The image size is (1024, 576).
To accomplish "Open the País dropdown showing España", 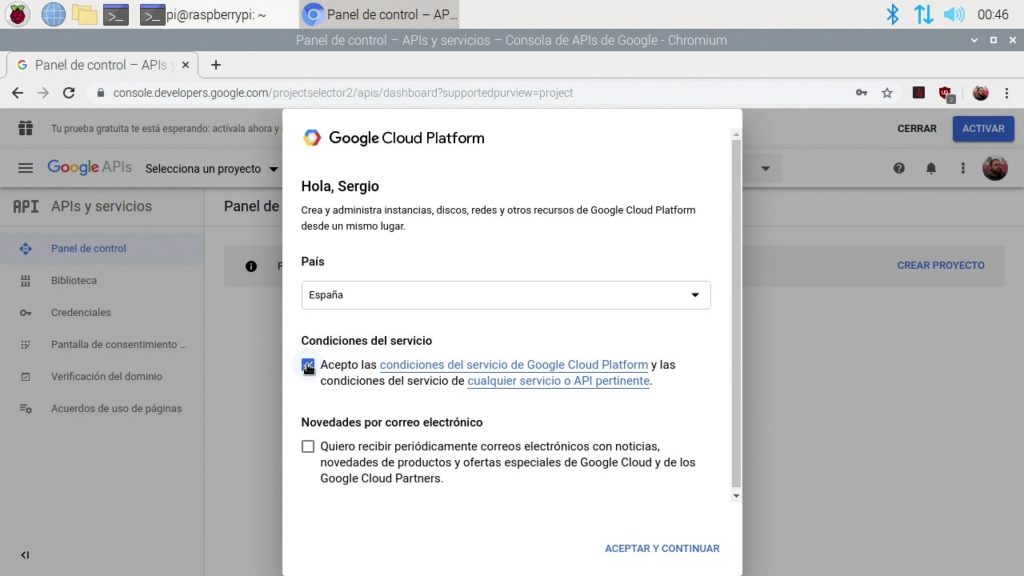I will pos(505,295).
